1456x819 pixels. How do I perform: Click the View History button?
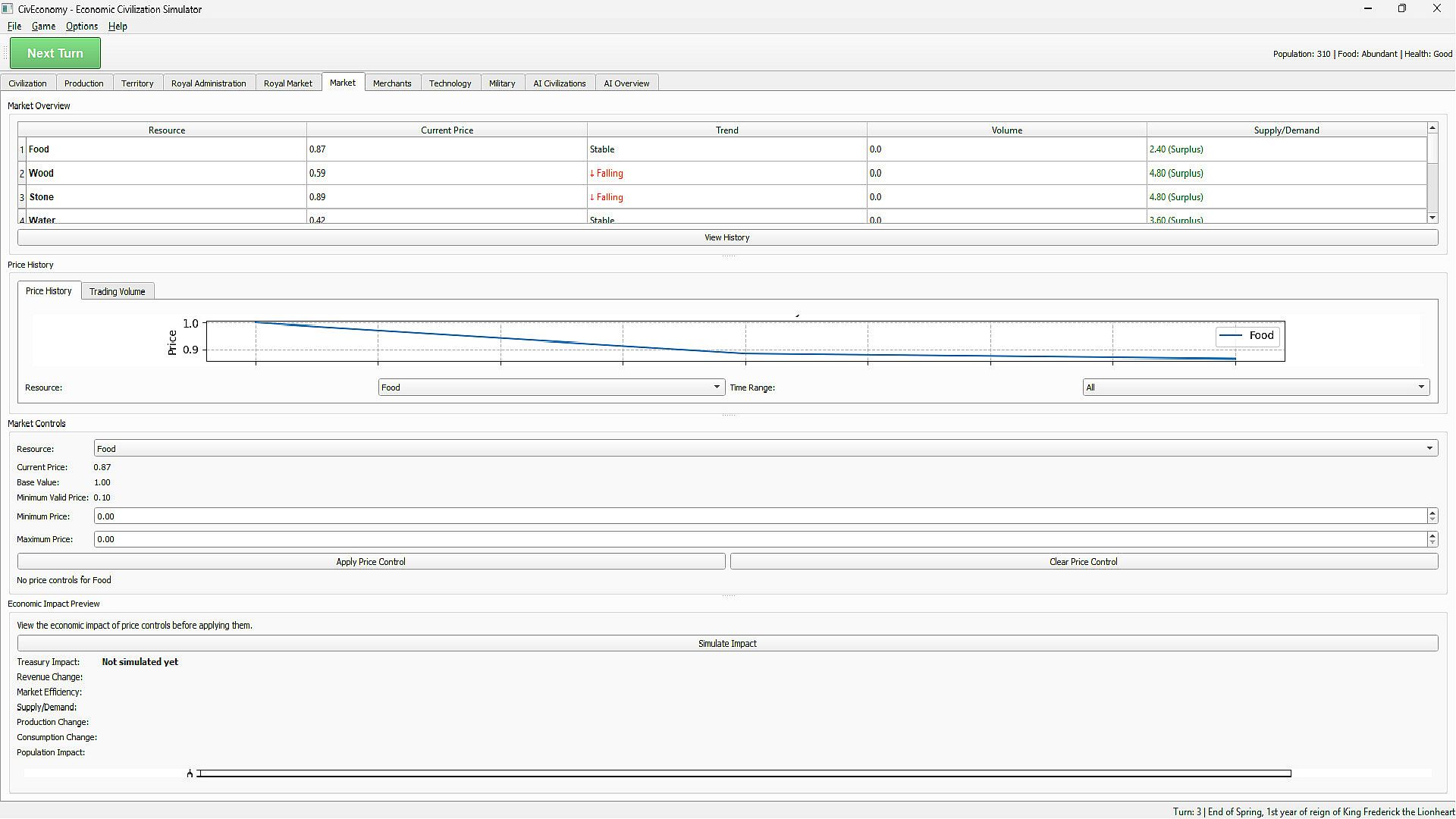pyautogui.click(x=726, y=238)
